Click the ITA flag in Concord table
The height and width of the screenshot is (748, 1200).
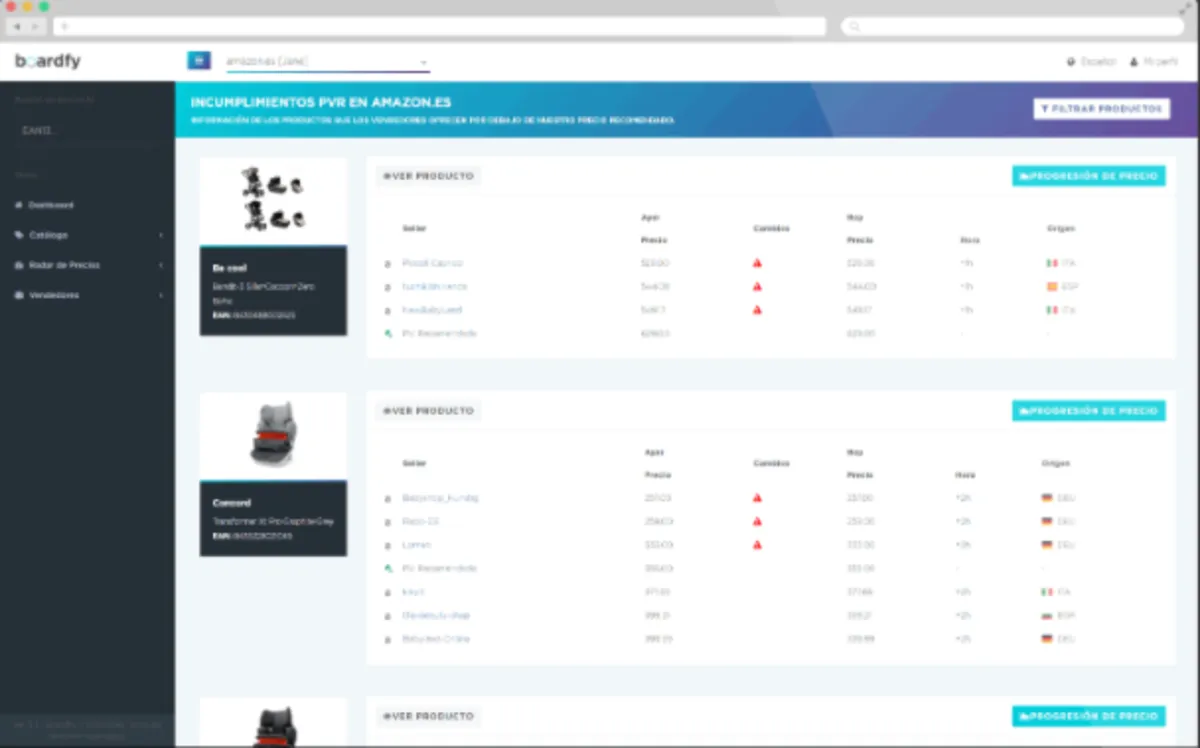[1047, 592]
